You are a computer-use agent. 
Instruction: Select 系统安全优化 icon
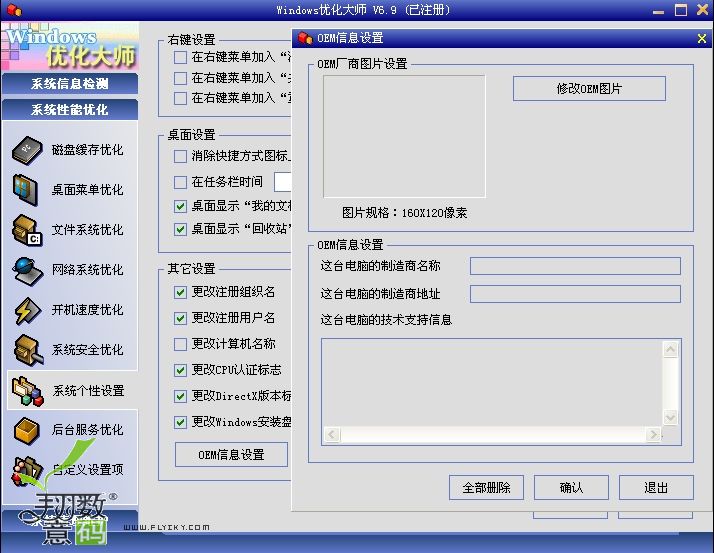tap(28, 350)
